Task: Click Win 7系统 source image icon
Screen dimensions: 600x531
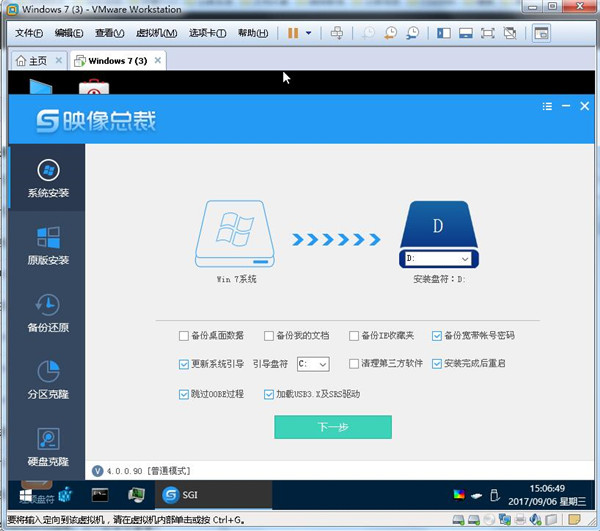Action: point(235,234)
